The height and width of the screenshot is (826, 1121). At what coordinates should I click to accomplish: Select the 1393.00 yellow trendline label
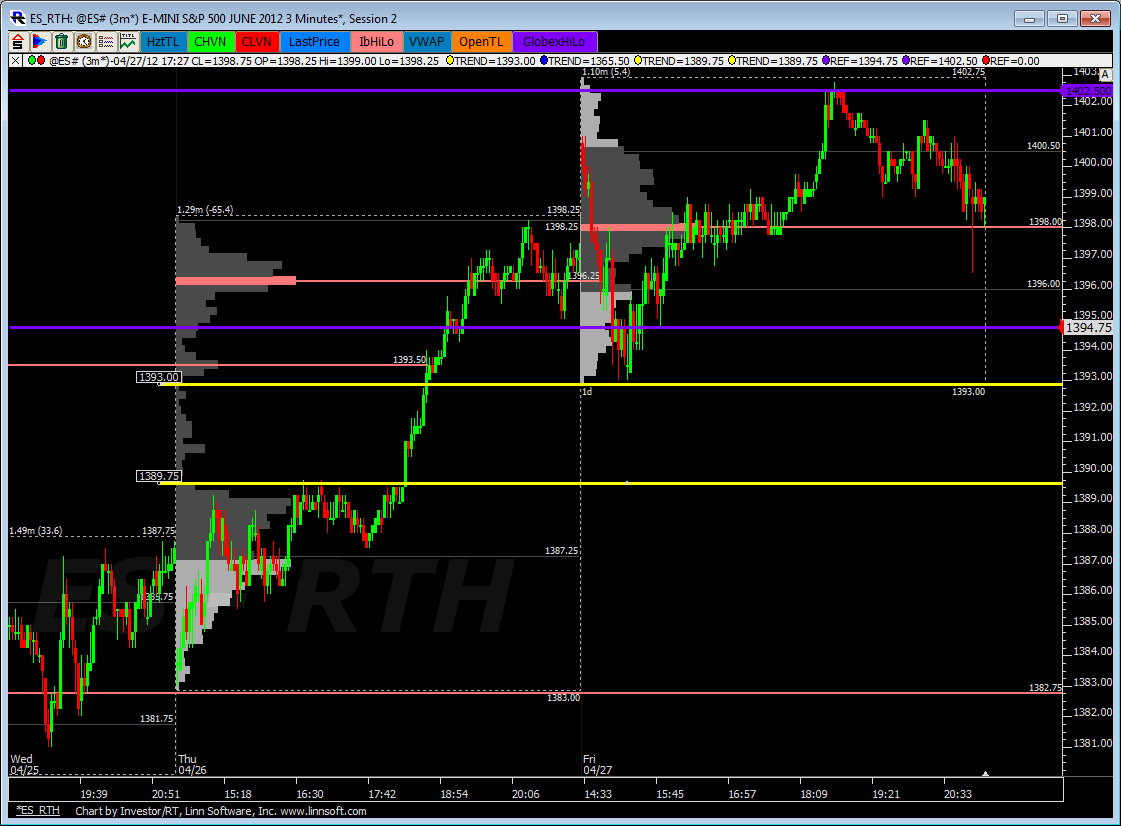tap(159, 377)
